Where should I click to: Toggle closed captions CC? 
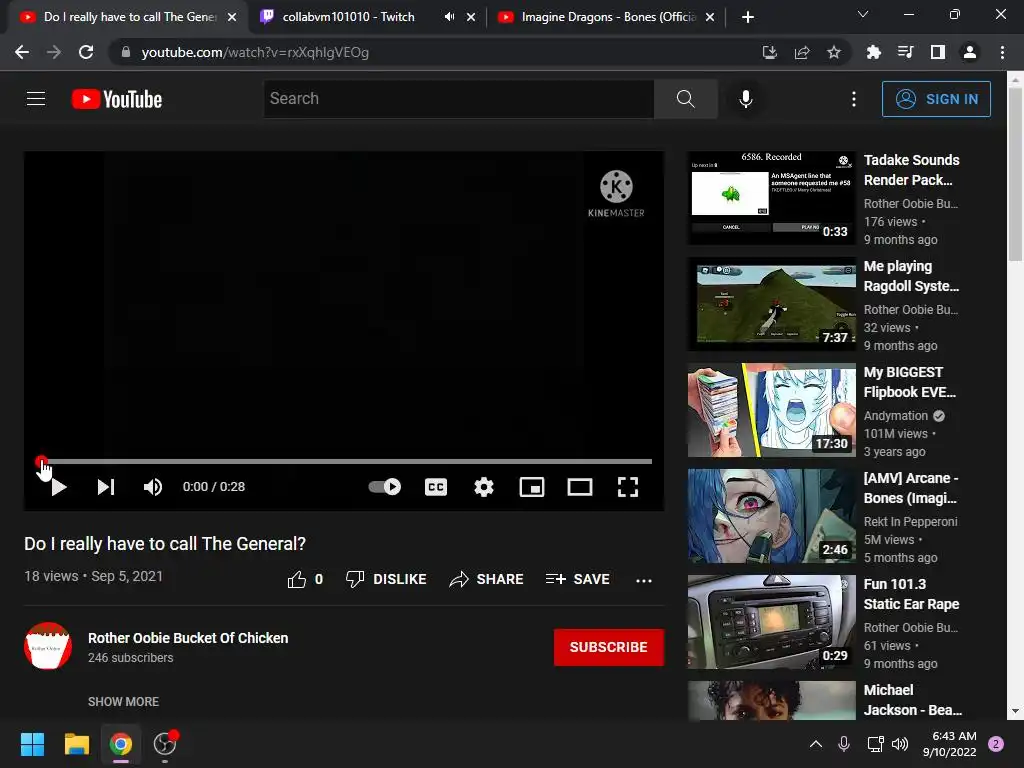[x=436, y=487]
